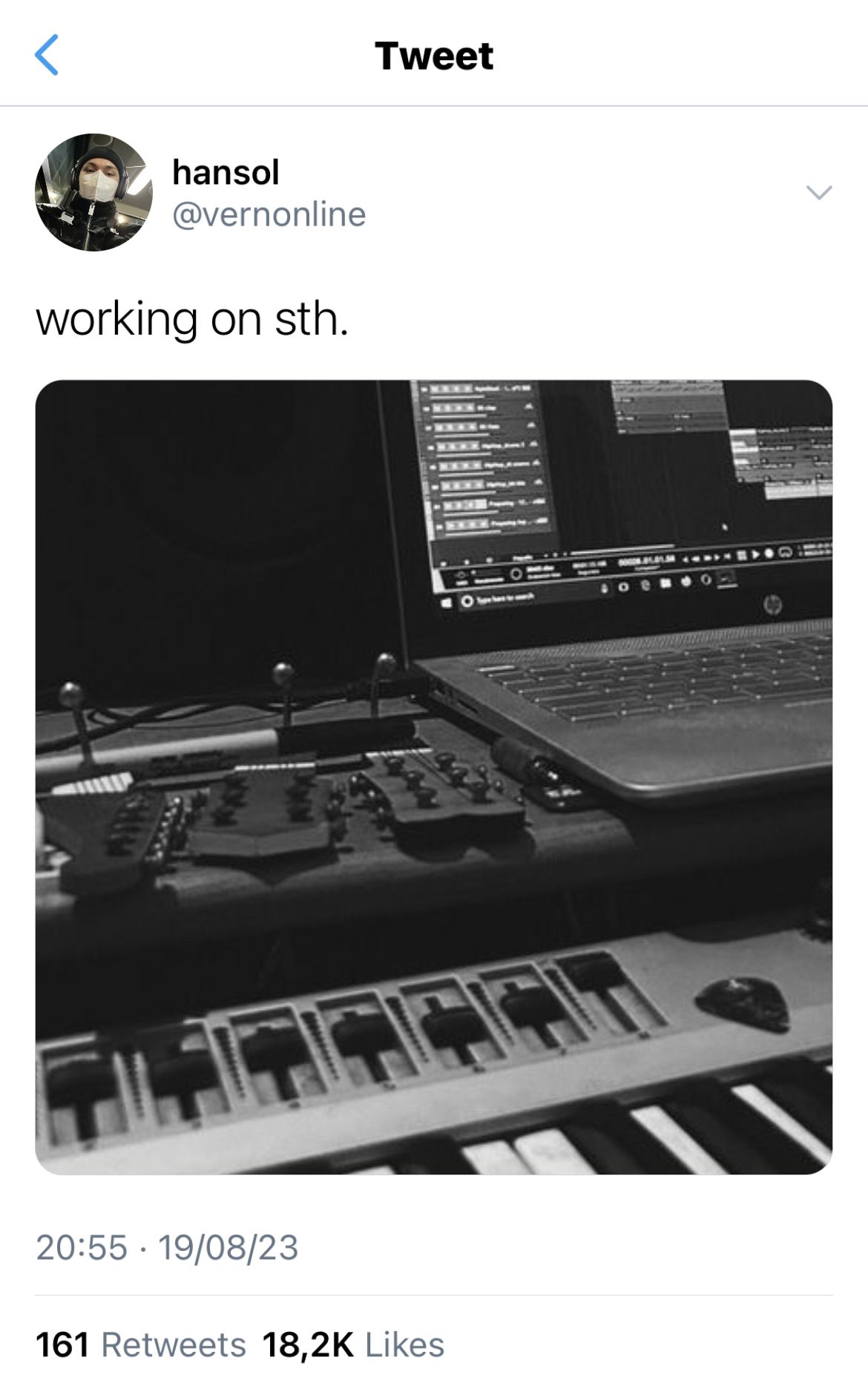
Task: Select the 'working on sth.' tweet text
Action: point(192,319)
